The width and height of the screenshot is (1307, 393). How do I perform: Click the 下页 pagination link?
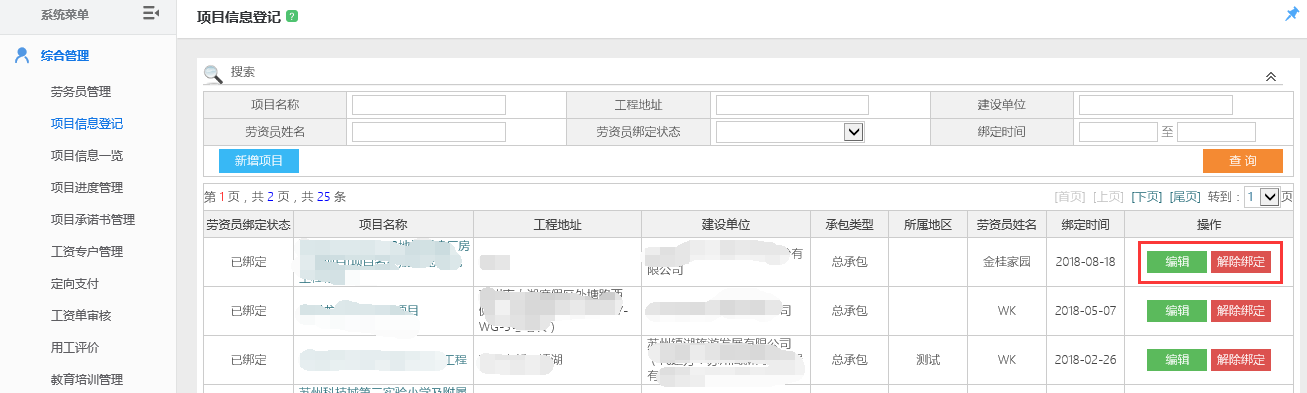coord(1146,197)
